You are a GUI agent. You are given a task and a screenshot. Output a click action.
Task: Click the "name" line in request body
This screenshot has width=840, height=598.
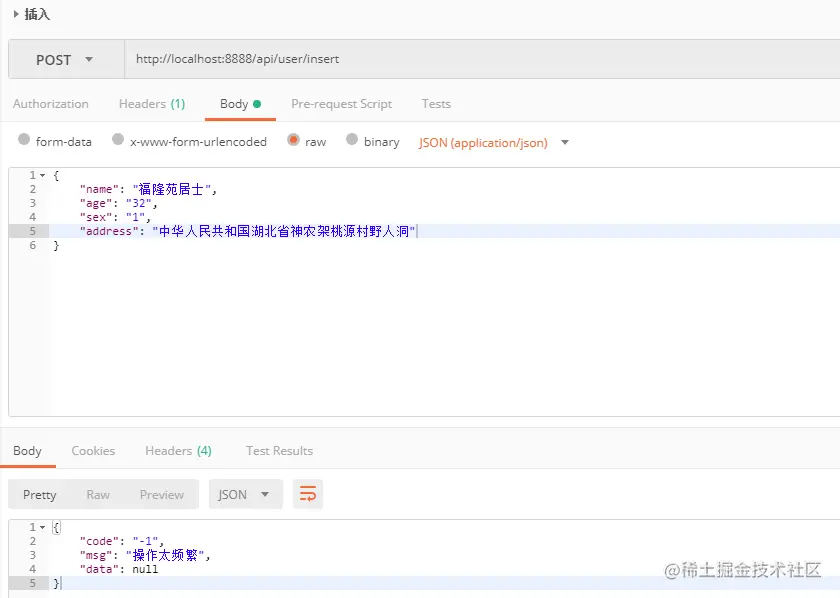coord(148,189)
